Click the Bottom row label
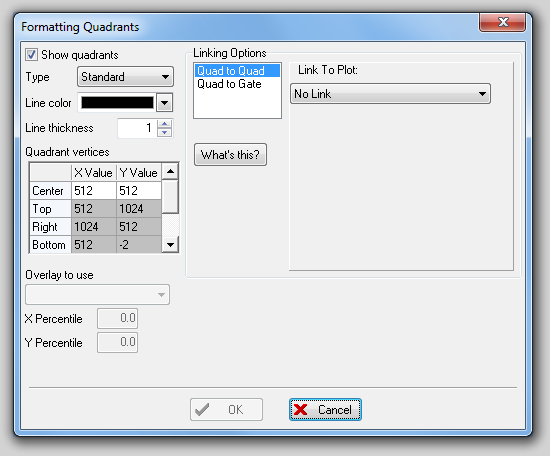Screen dimensions: 550x456 tap(51, 244)
